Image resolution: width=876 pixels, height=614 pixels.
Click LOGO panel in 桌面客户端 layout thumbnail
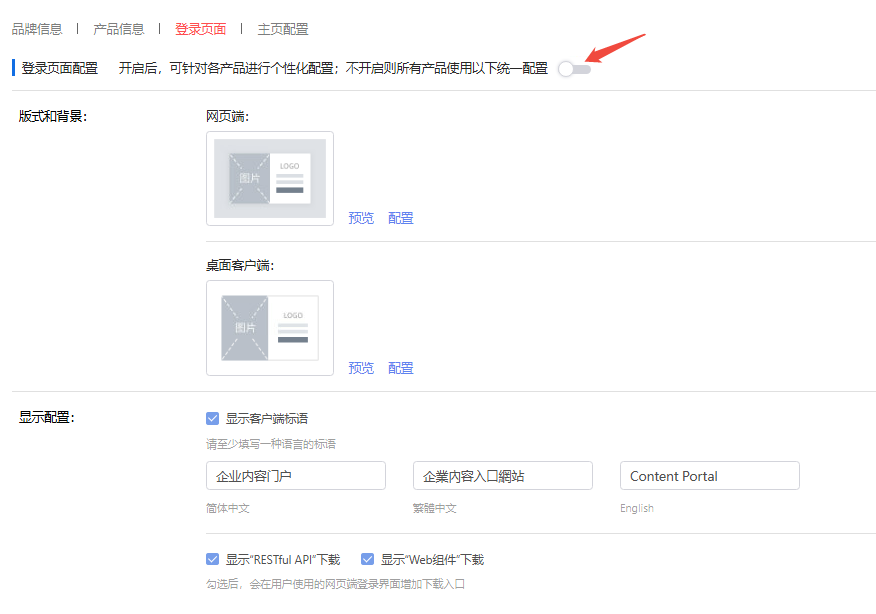click(293, 328)
